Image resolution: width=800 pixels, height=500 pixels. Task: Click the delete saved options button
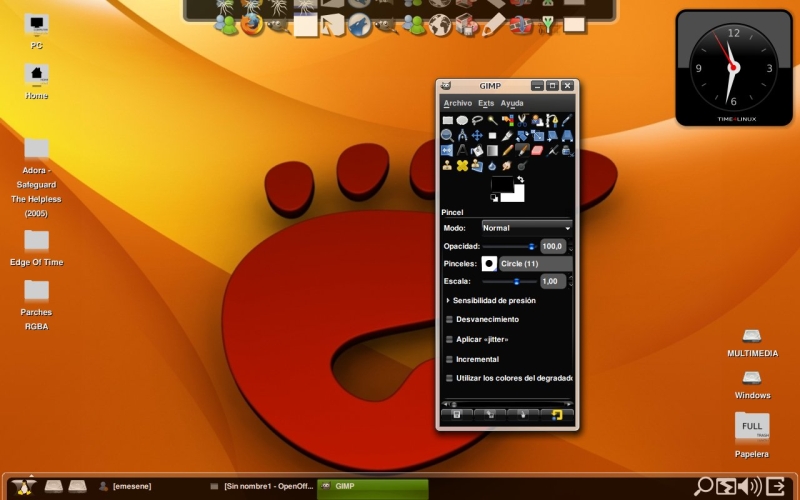pyautogui.click(x=523, y=415)
